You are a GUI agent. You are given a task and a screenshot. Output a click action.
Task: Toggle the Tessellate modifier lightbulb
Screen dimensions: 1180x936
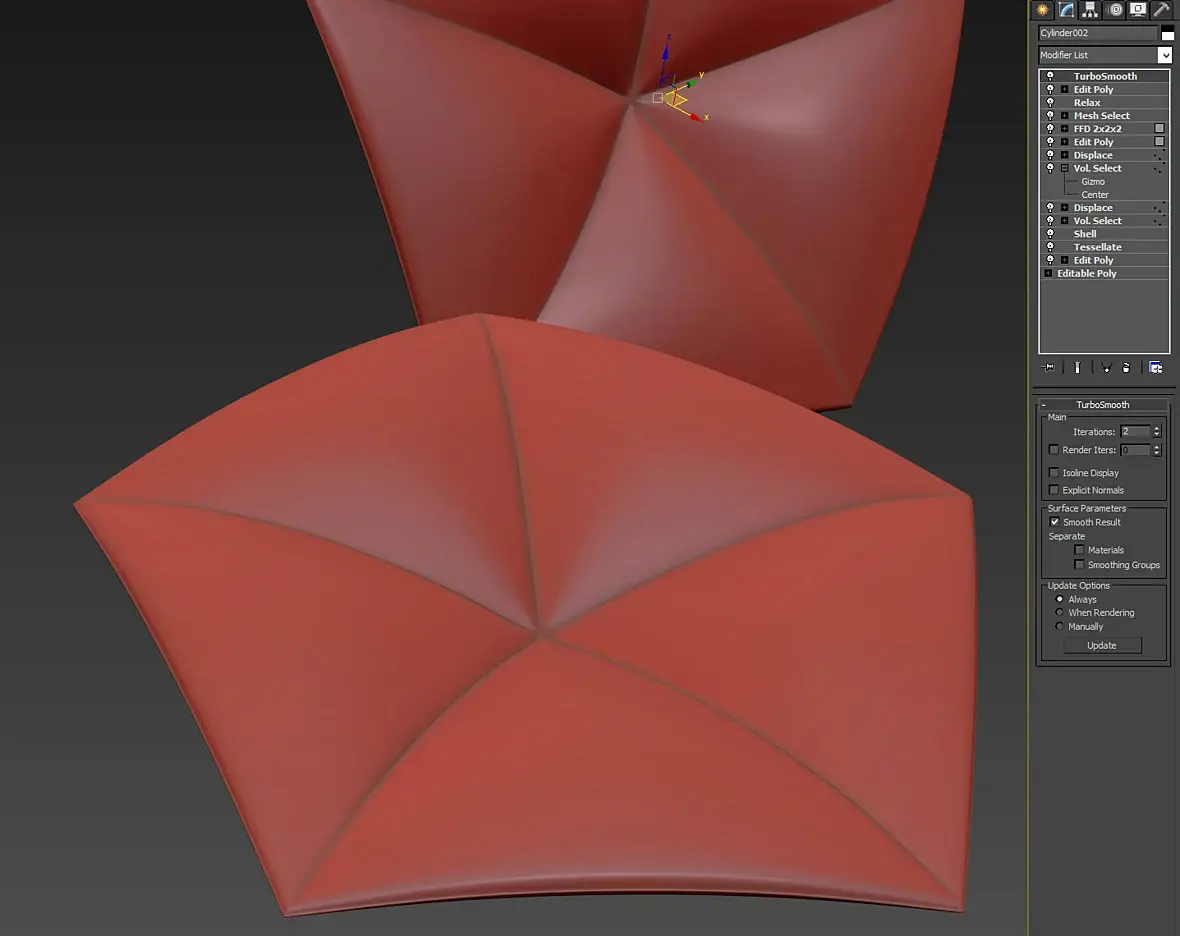[x=1051, y=247]
